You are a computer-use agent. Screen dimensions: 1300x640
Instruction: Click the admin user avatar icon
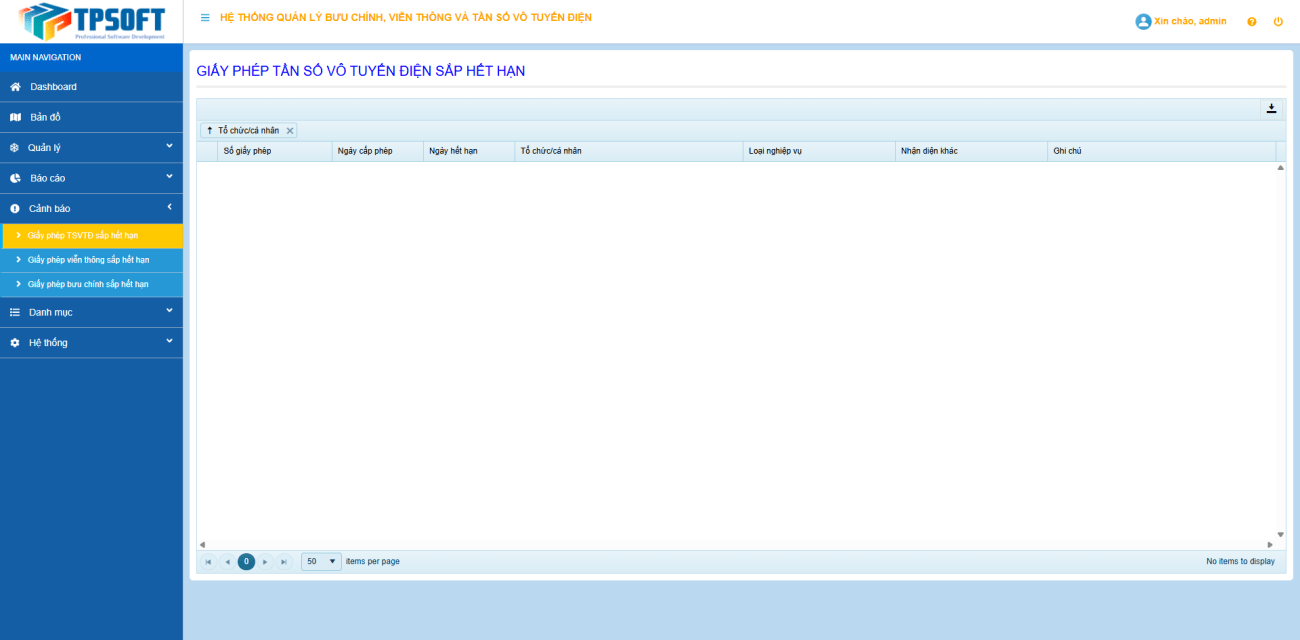[1143, 21]
